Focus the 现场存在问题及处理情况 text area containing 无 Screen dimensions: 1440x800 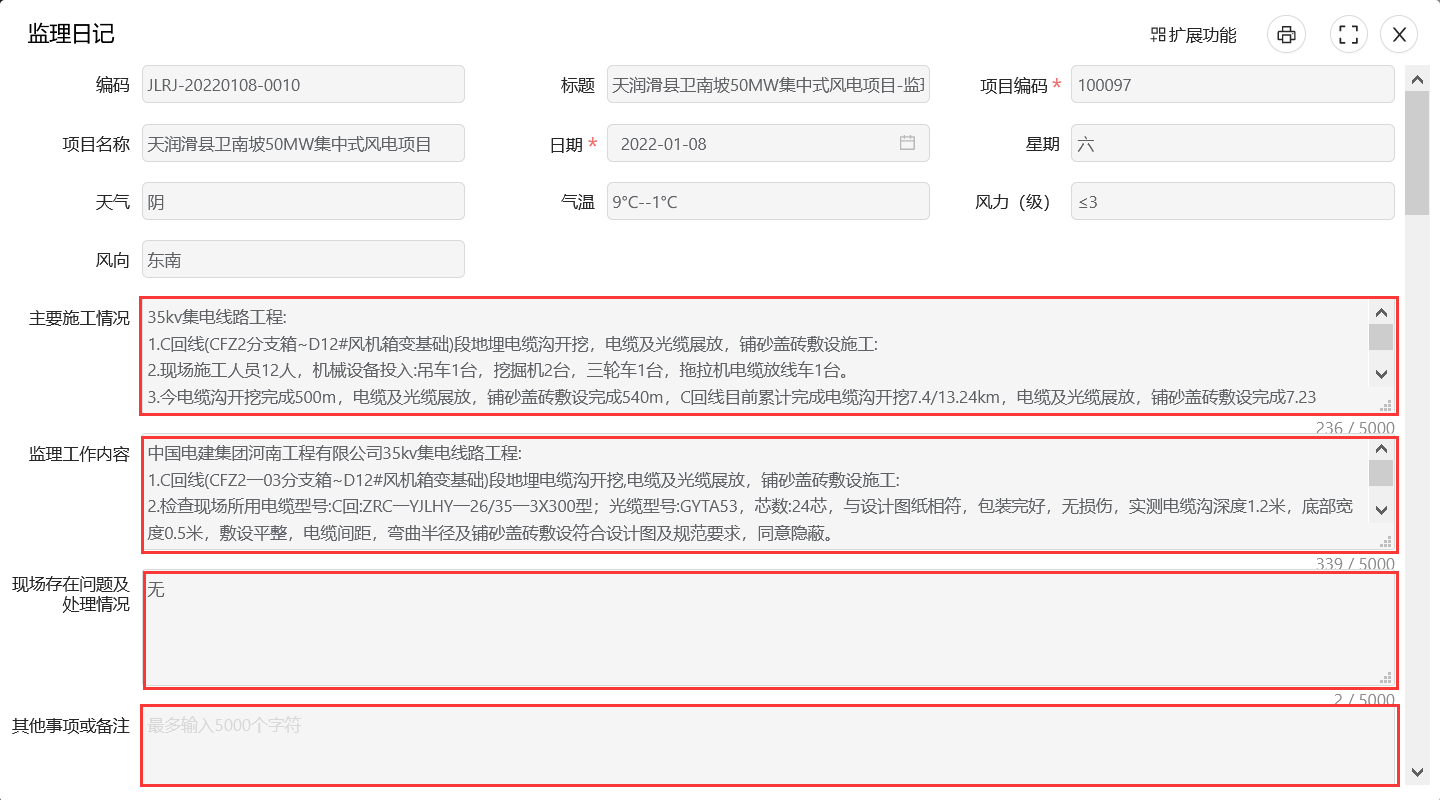tap(769, 630)
